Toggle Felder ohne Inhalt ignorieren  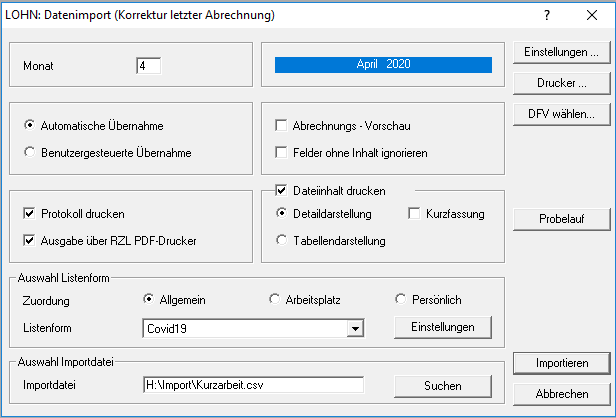(282, 152)
